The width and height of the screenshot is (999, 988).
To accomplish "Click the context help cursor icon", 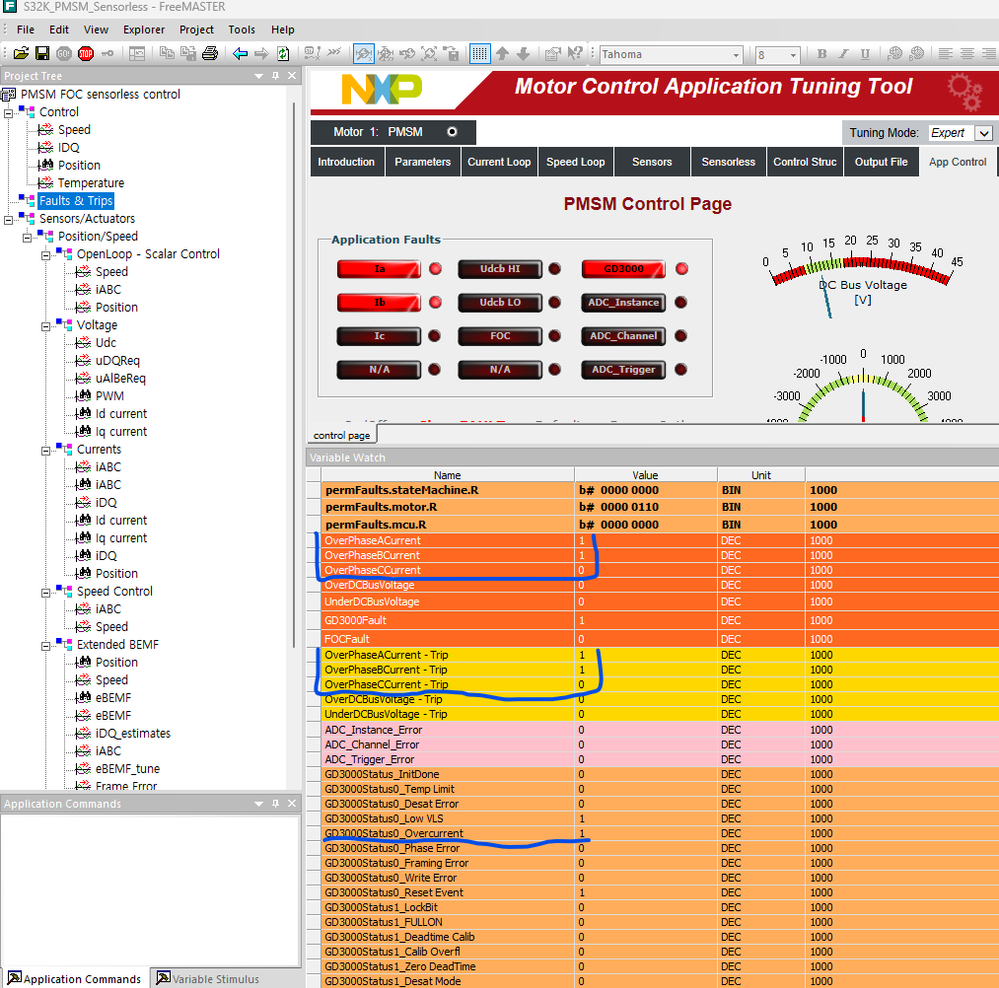I will (575, 54).
